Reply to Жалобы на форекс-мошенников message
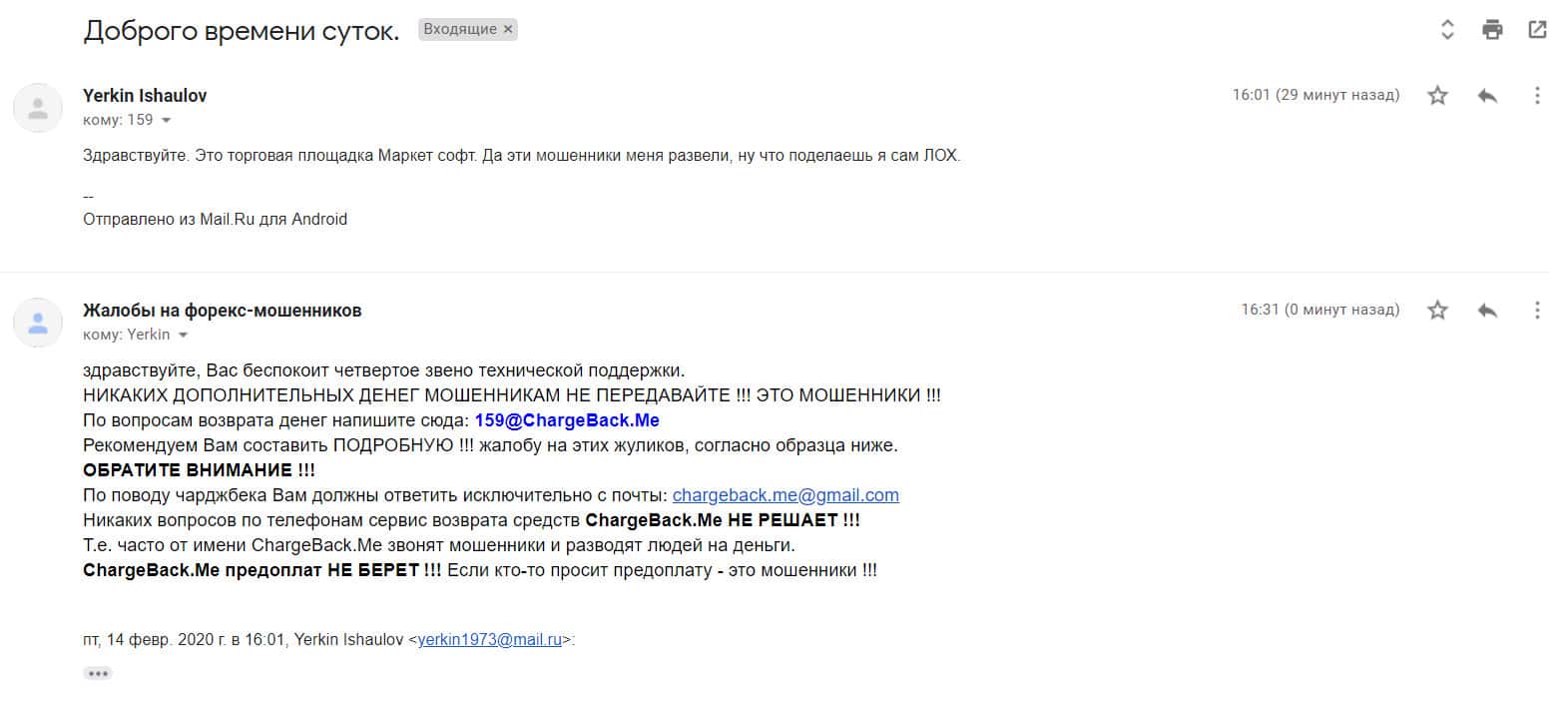The width and height of the screenshot is (1568, 702). coord(1487,311)
